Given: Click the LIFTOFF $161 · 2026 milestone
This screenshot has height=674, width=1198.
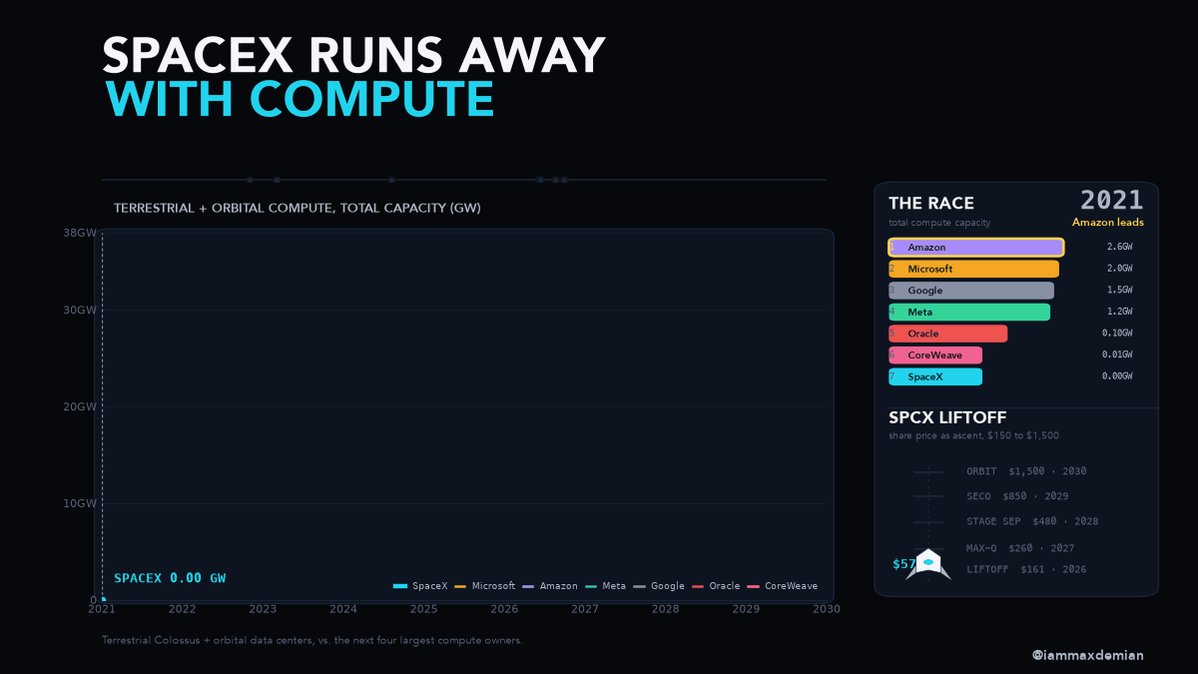Looking at the screenshot, I should click(1026, 569).
